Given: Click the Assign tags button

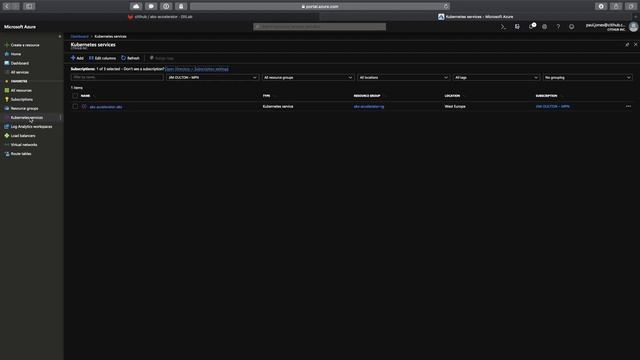Looking at the screenshot, I should tap(162, 58).
